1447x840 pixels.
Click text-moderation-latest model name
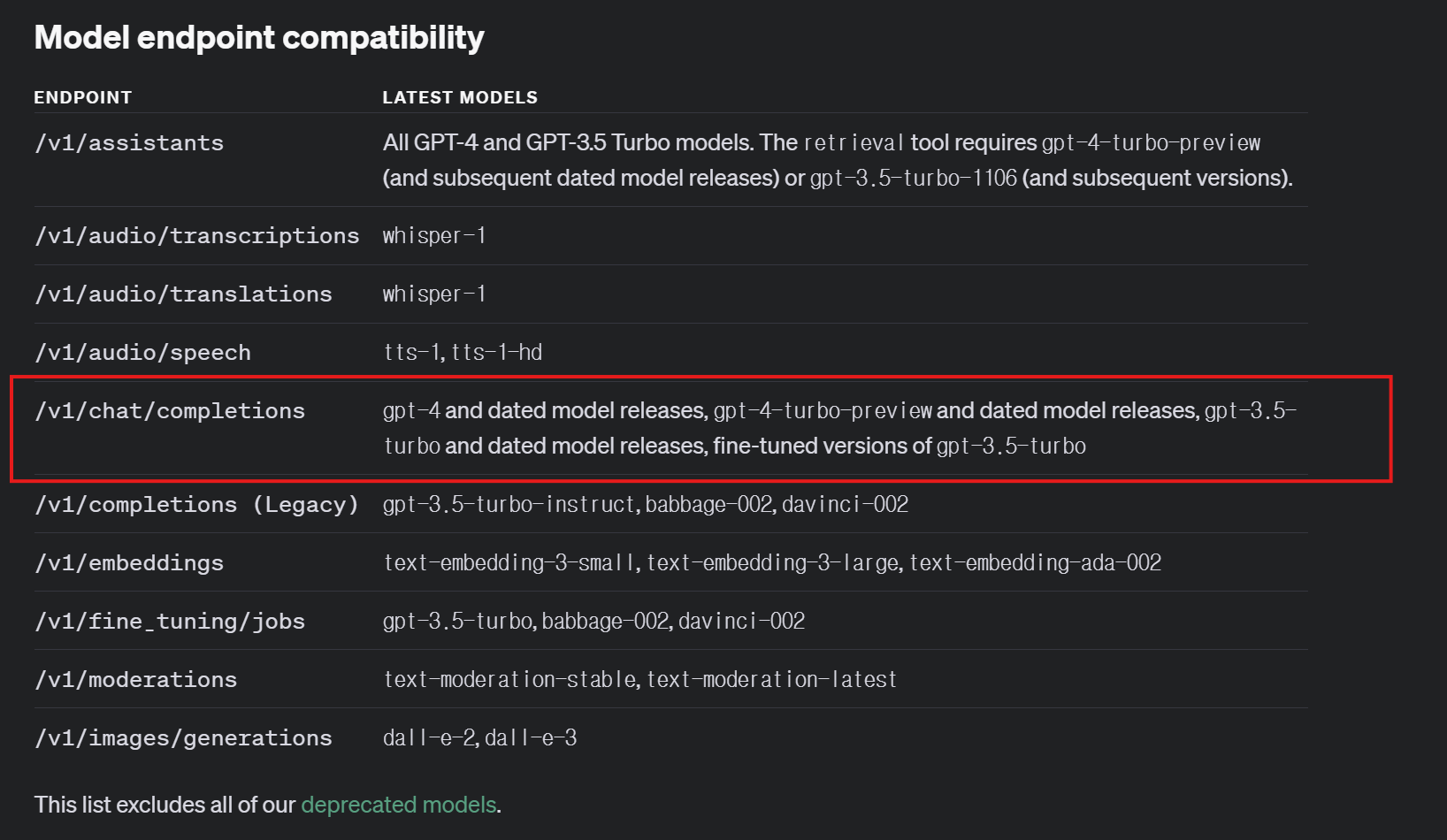point(771,680)
